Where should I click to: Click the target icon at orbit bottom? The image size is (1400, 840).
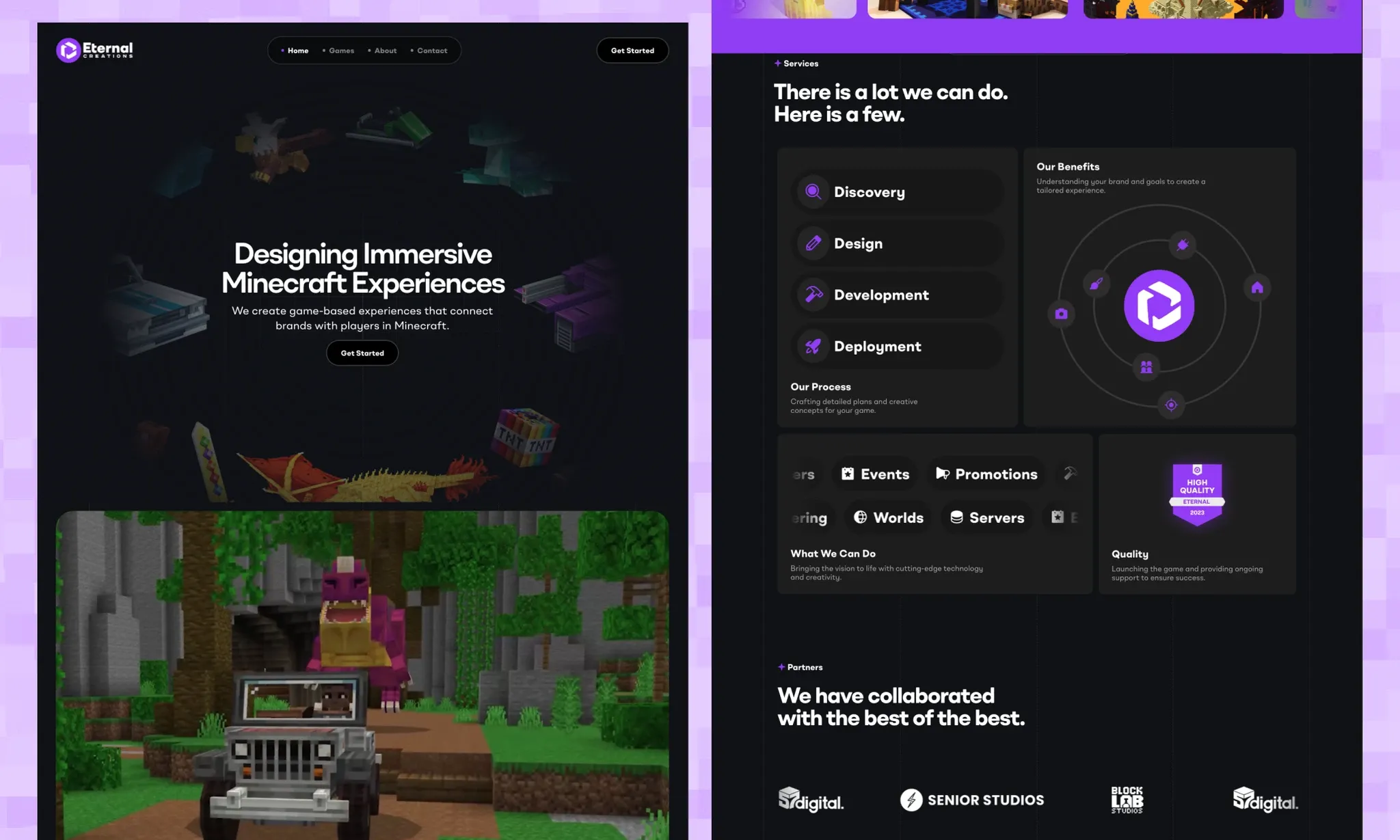tap(1170, 405)
